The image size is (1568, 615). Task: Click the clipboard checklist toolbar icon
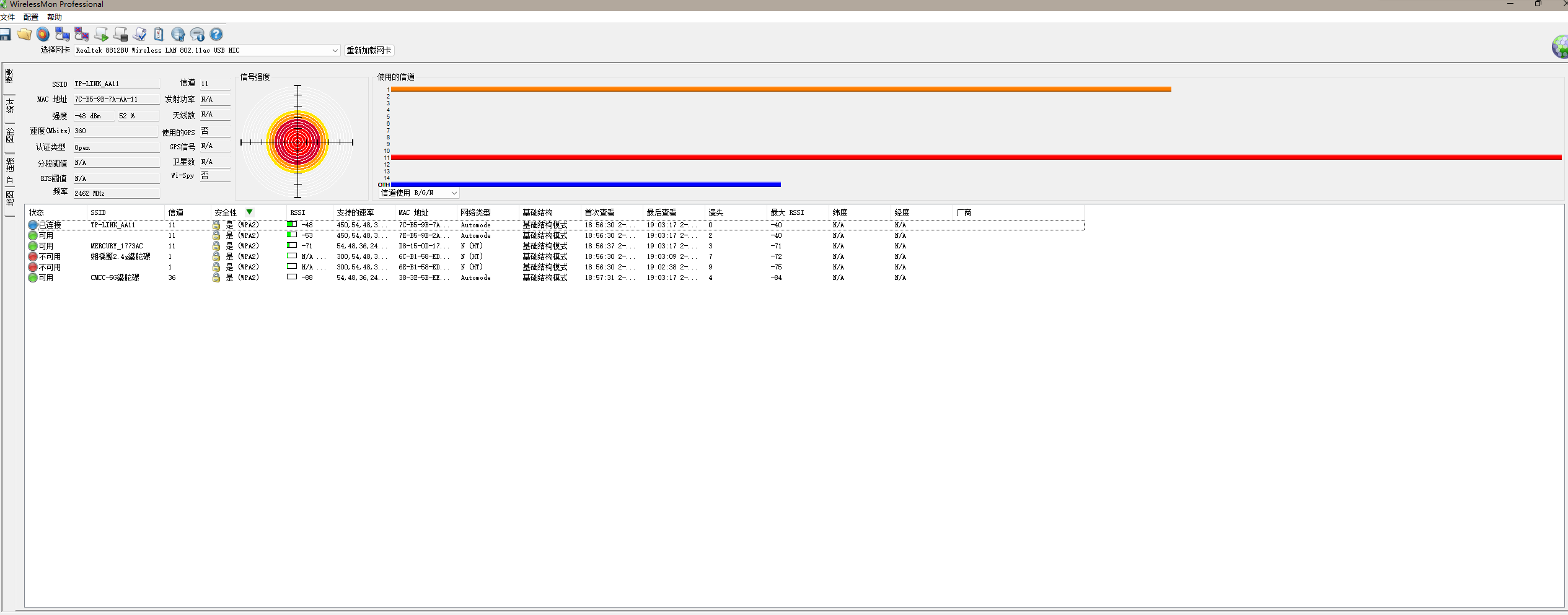(x=159, y=34)
